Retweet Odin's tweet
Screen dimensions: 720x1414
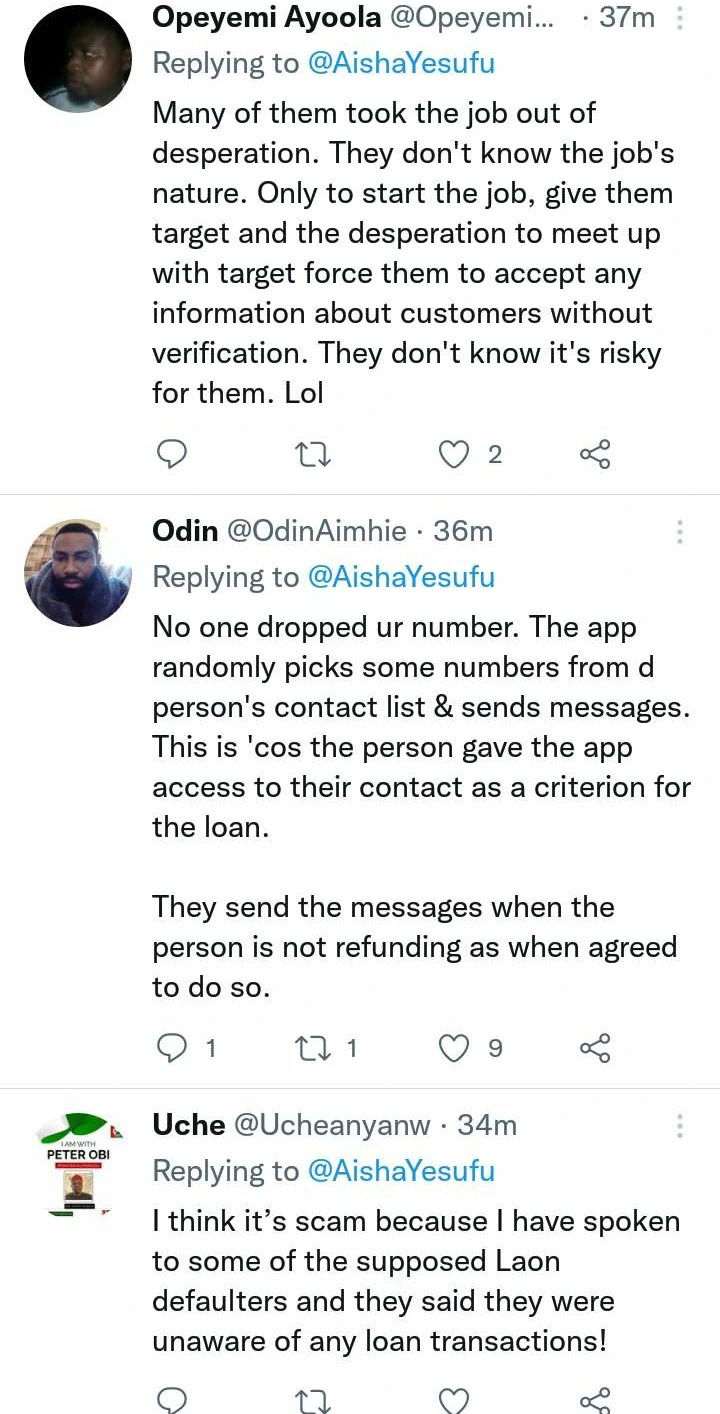315,1048
